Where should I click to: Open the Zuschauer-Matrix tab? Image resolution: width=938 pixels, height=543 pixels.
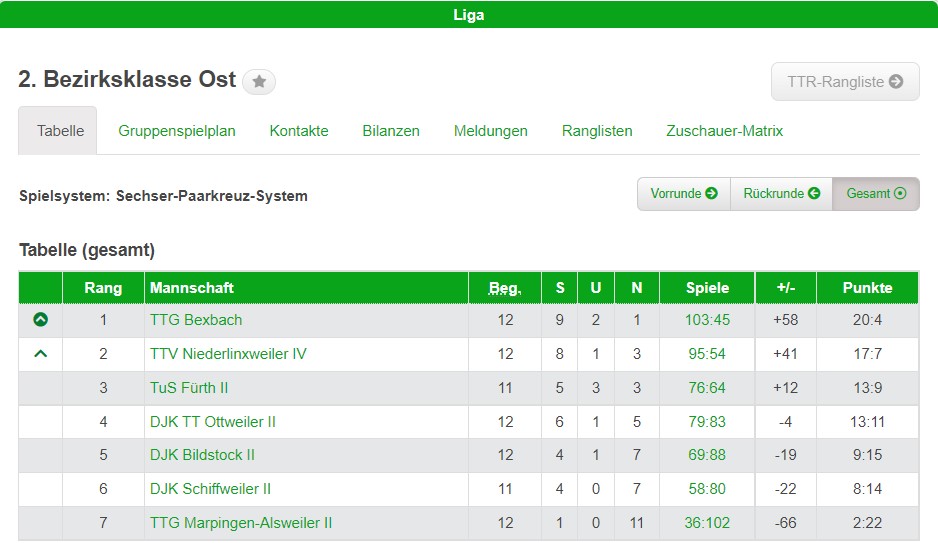pyautogui.click(x=725, y=131)
